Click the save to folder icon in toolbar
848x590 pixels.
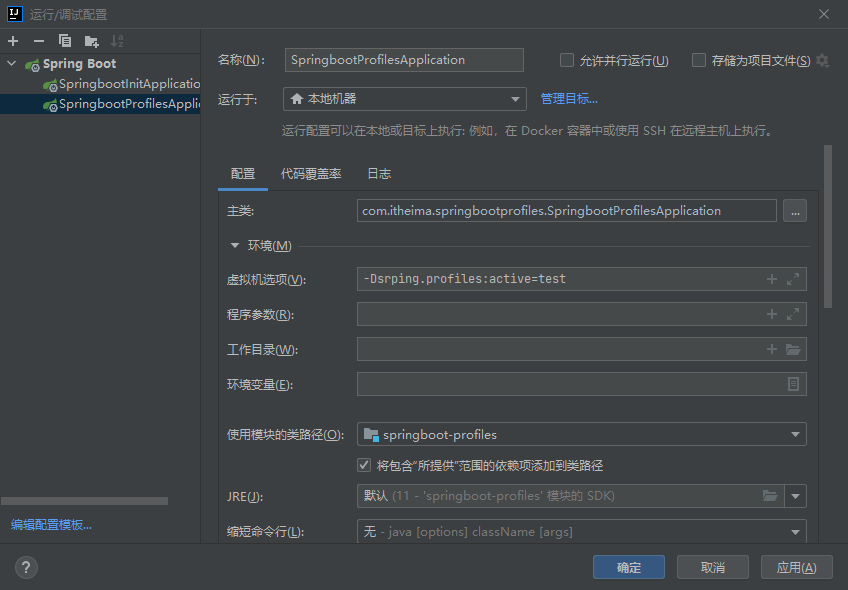pos(91,41)
